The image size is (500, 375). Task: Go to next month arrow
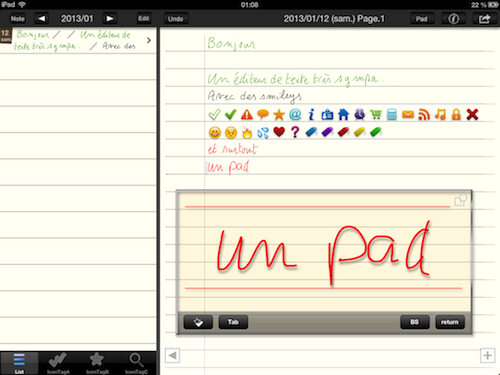pyautogui.click(x=110, y=19)
